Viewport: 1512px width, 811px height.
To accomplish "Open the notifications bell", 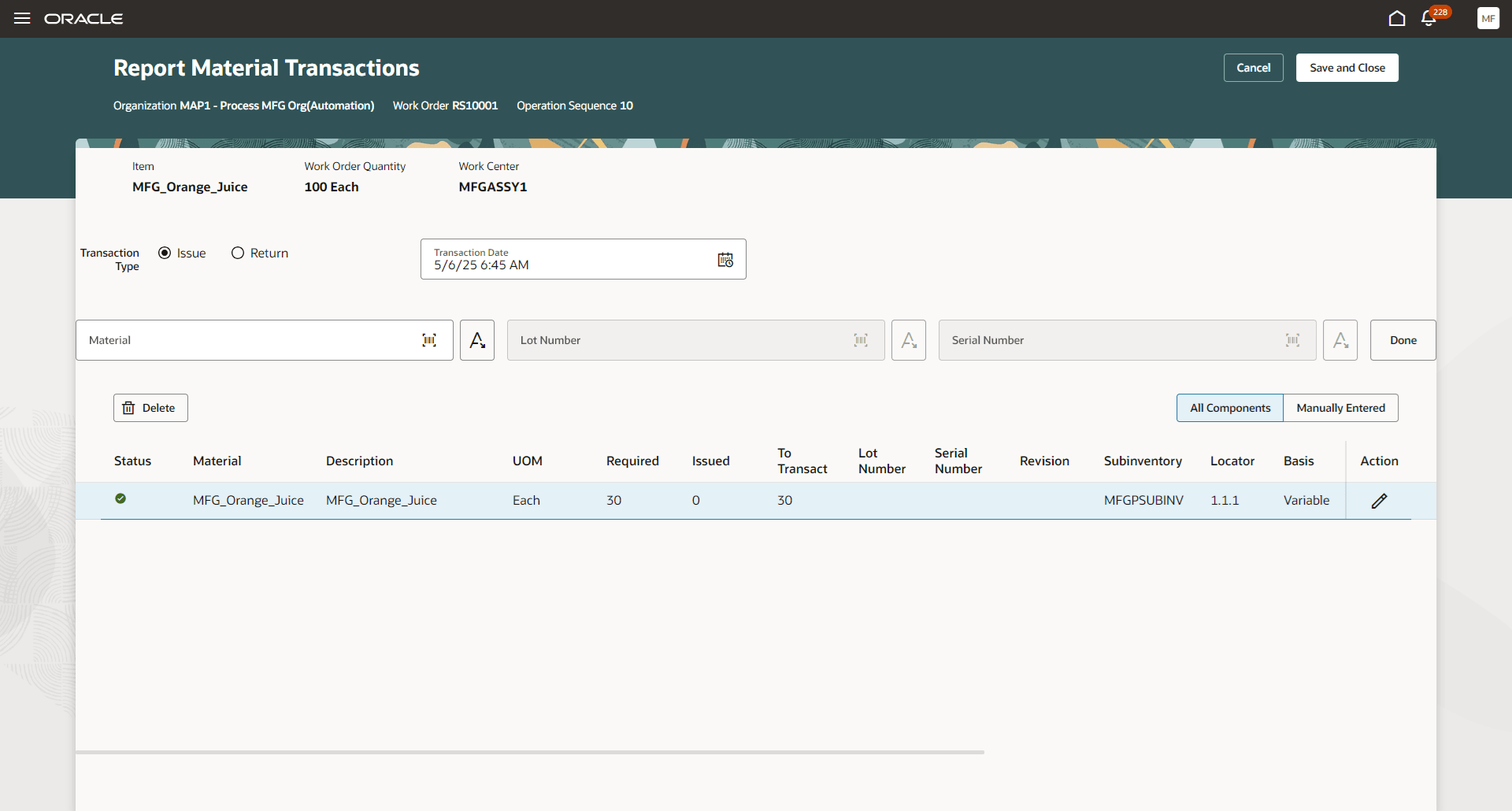I will coord(1429,18).
